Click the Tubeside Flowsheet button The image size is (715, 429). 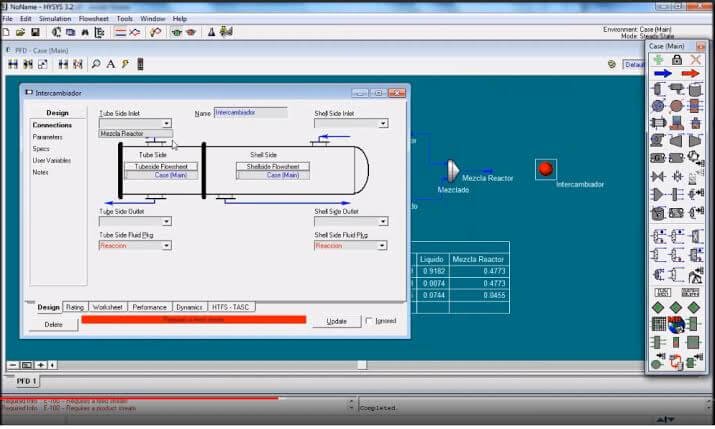click(161, 167)
